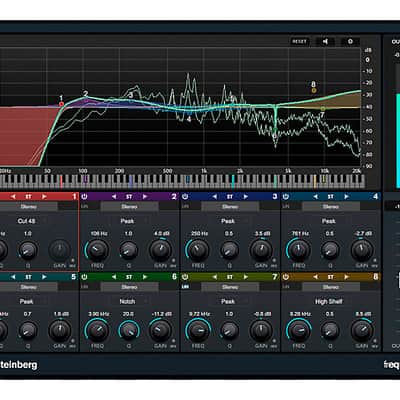Select red band 1 node on the graph
400x400 pixels.
[61, 104]
